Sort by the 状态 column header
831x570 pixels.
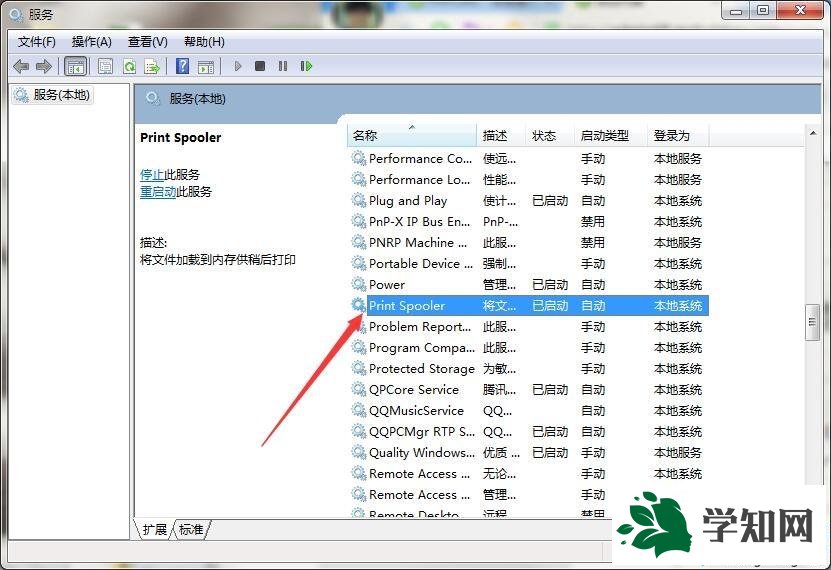550,136
